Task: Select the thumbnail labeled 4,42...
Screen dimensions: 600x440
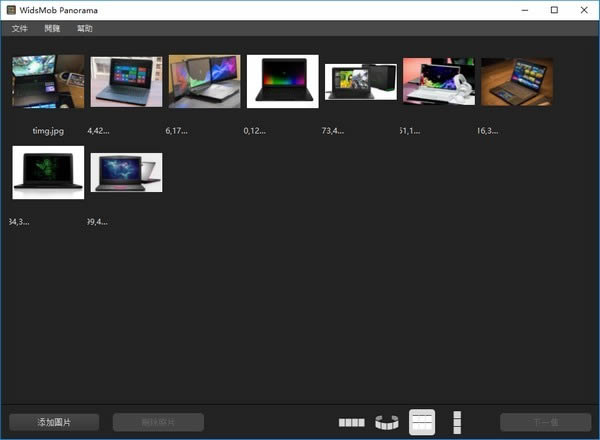Action: 126,81
